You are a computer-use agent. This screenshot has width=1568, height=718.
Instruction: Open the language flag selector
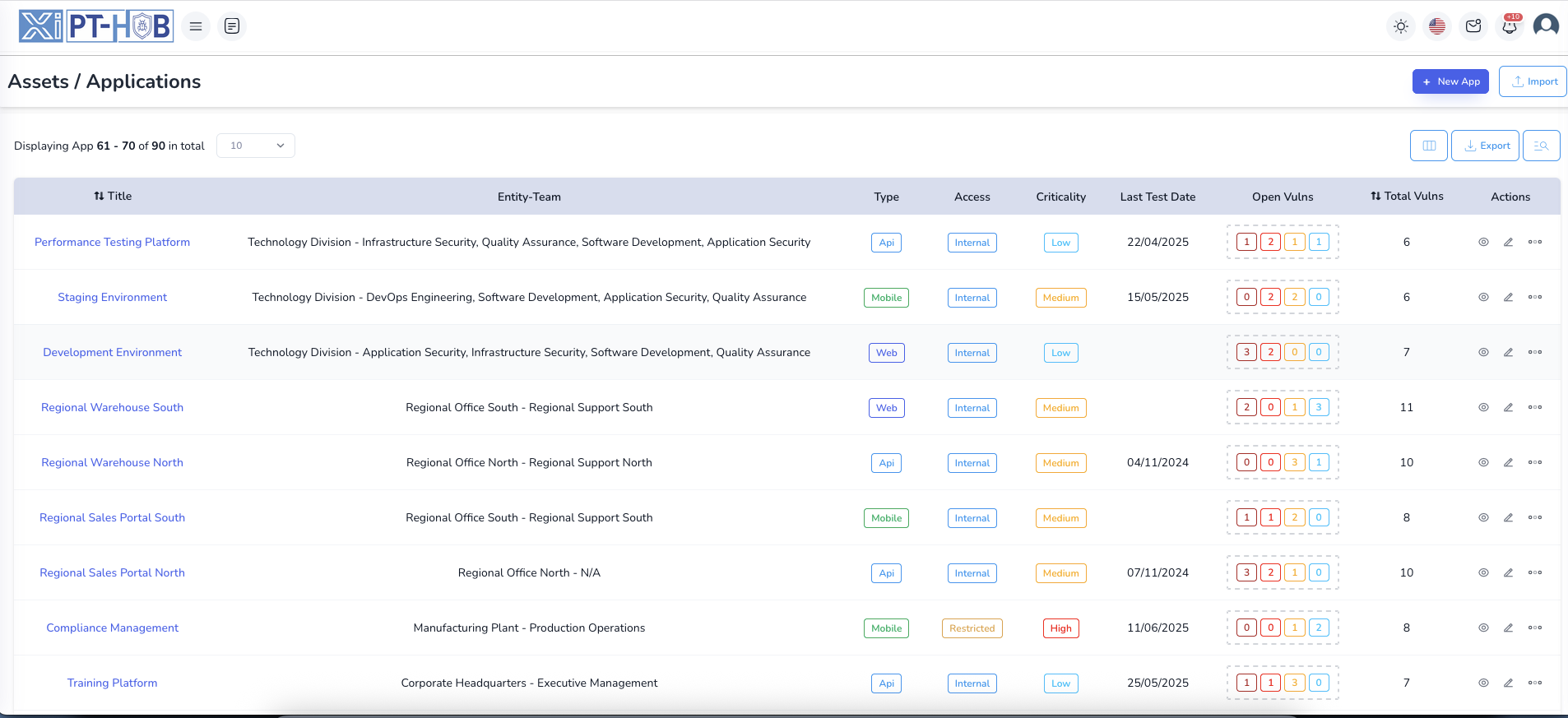1437,26
